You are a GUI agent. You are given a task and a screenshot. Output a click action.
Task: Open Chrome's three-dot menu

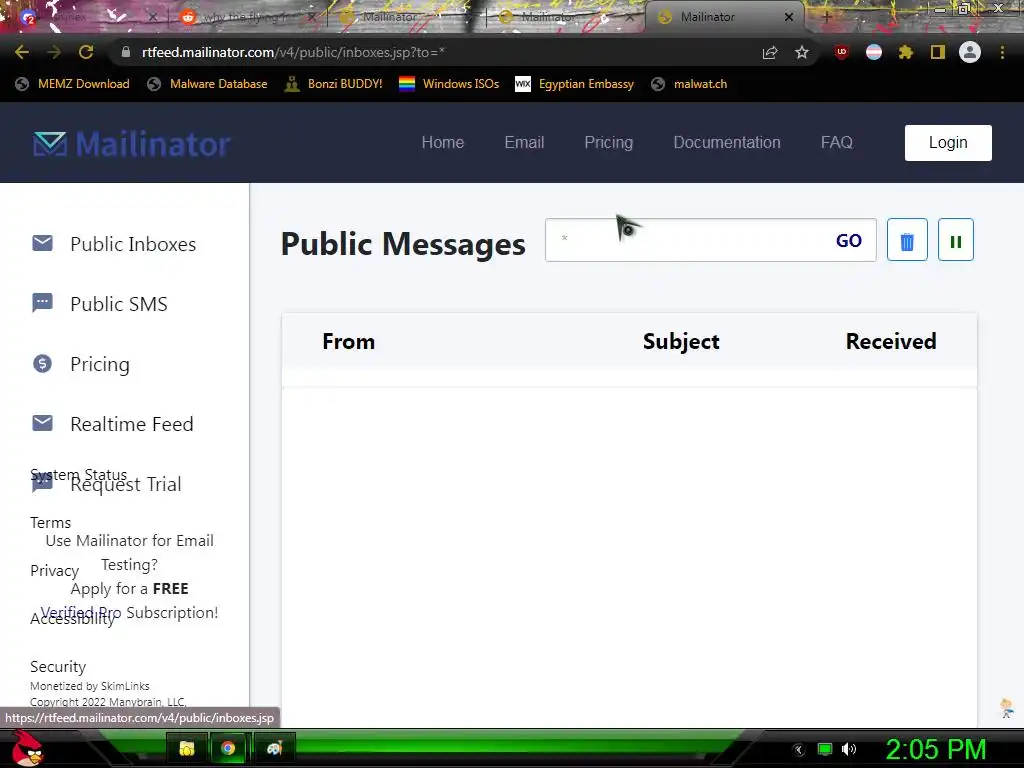[x=1002, y=52]
